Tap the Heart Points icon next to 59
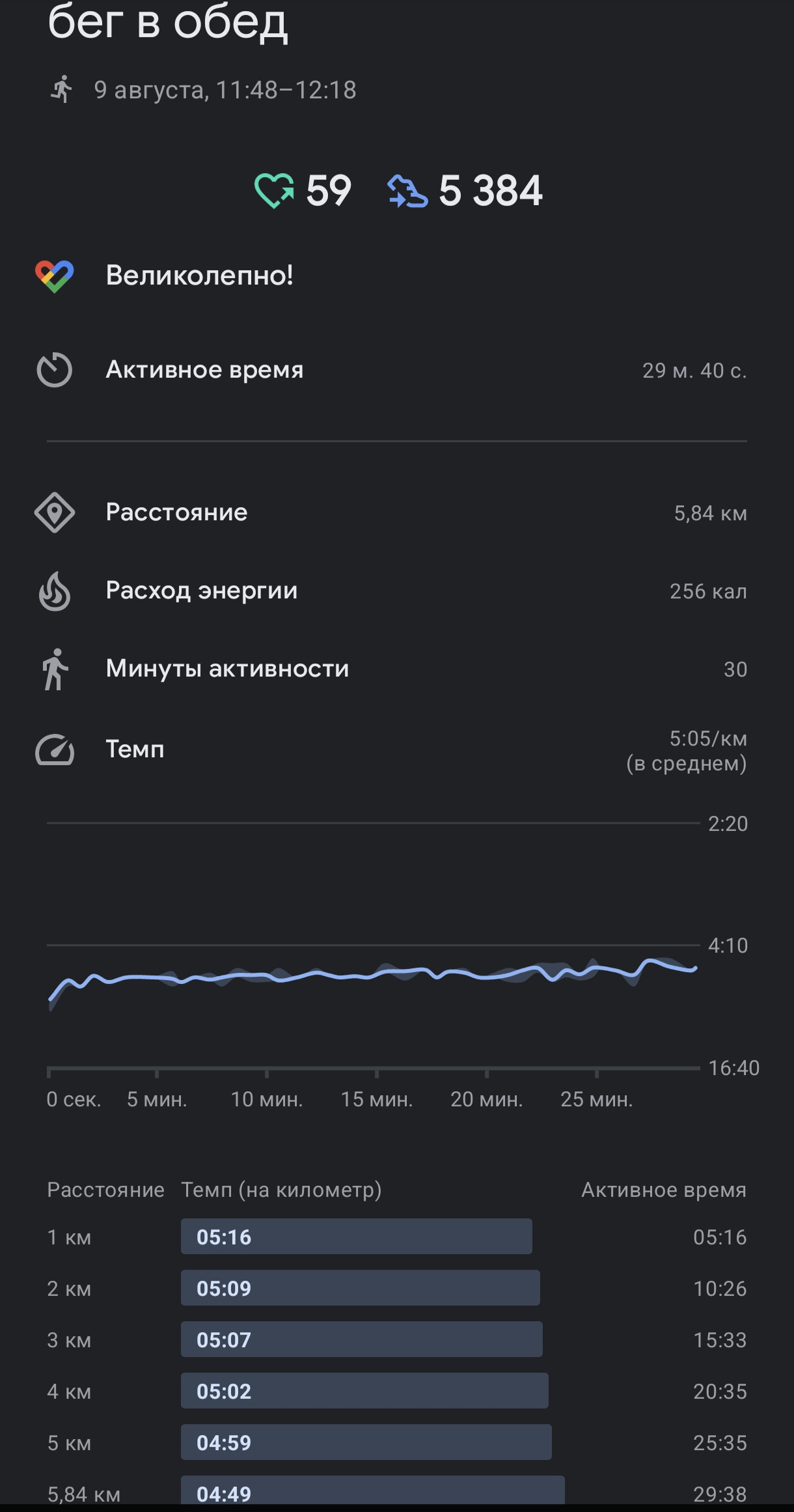Image resolution: width=794 pixels, height=1512 pixels. (x=274, y=191)
